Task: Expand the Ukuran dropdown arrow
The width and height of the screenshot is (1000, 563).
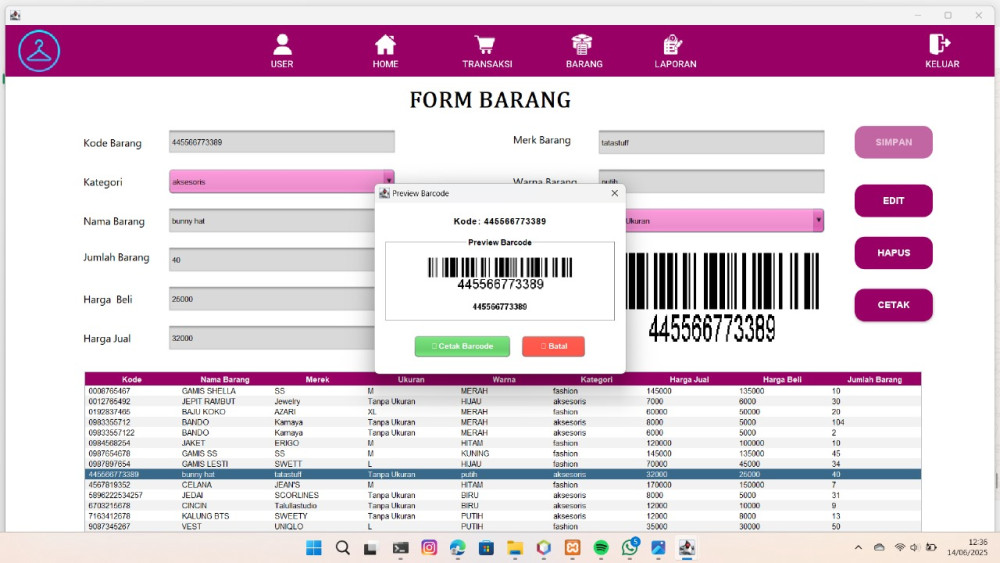Action: pos(818,221)
